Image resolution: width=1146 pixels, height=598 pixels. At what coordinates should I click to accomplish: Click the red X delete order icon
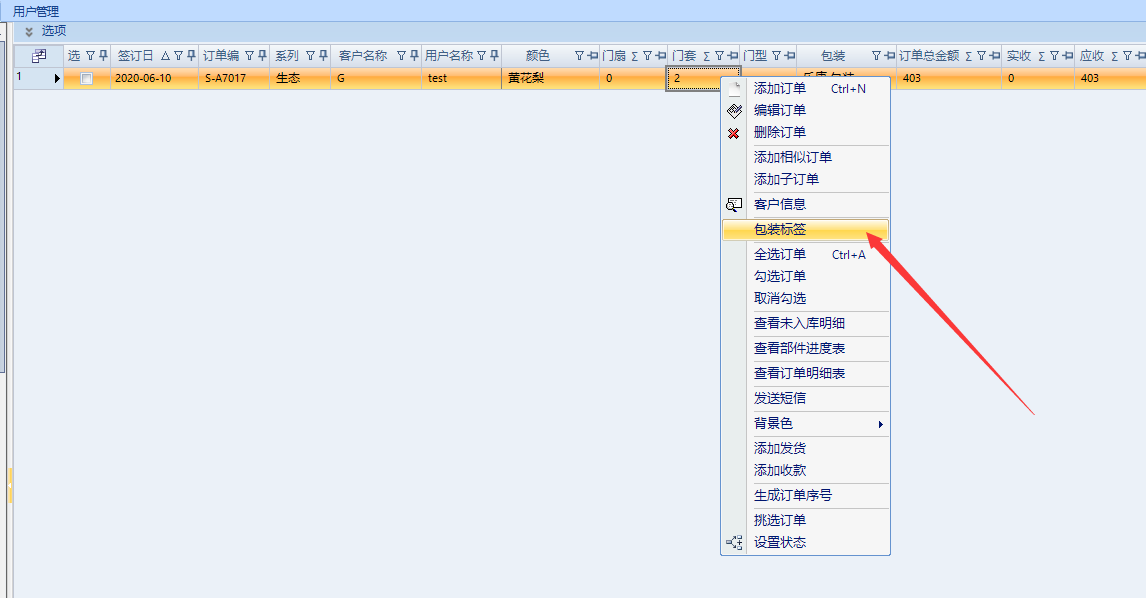click(x=734, y=133)
